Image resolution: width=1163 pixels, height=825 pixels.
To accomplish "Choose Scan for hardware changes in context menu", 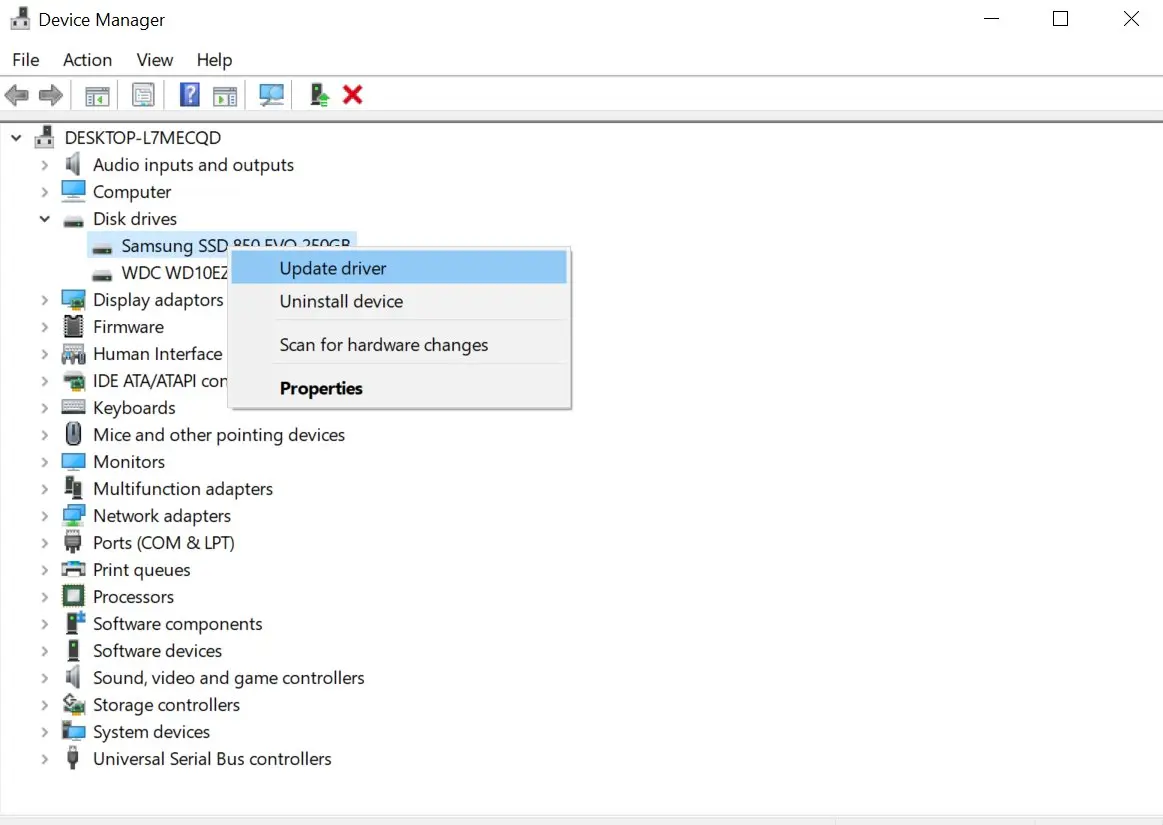I will (399, 345).
